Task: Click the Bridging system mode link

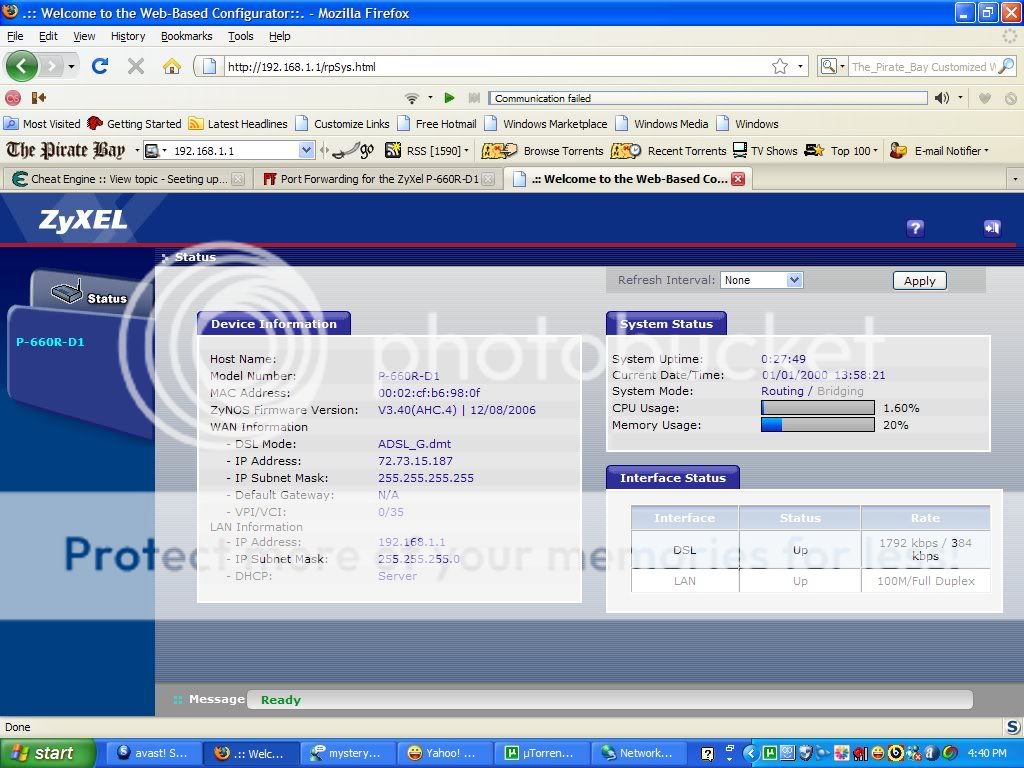Action: (x=840, y=391)
